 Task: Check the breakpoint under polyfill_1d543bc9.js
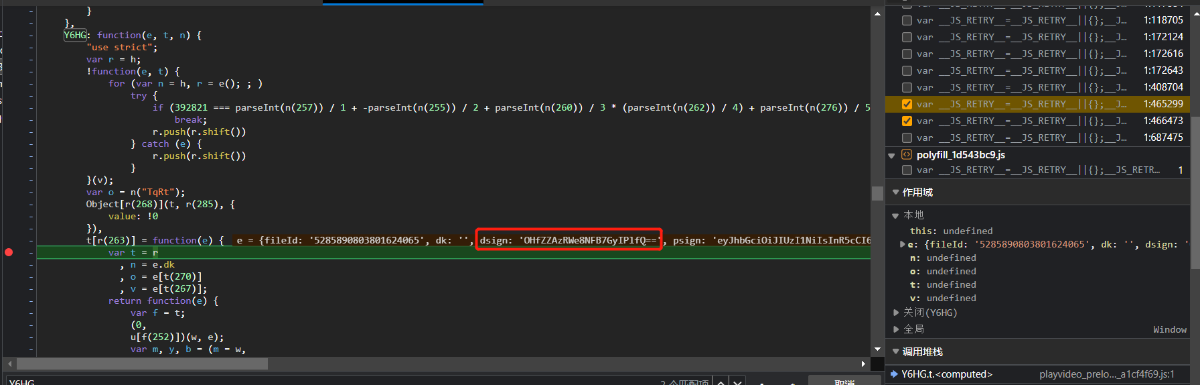pyautogui.click(x=907, y=171)
